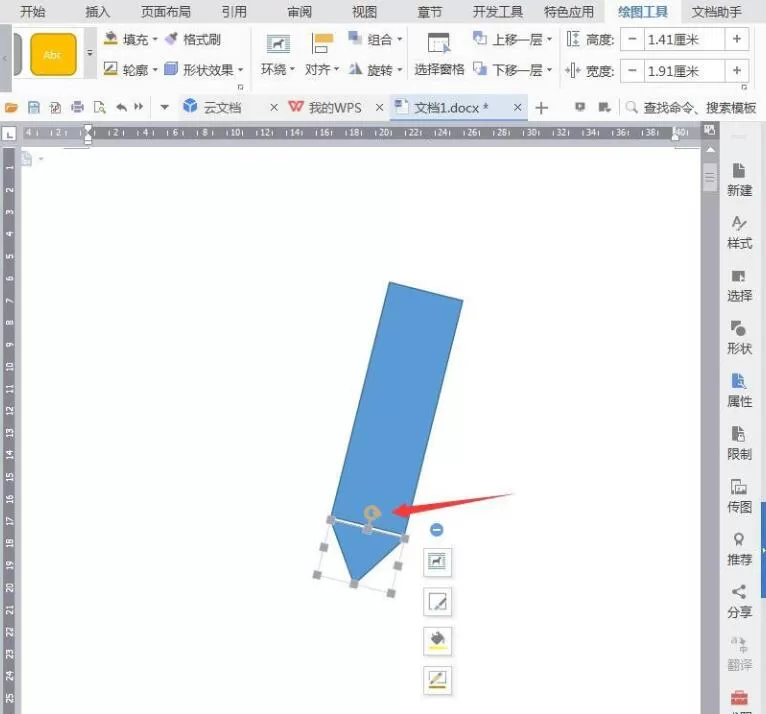
Task: Click 下移一层 send backward
Action: point(513,70)
